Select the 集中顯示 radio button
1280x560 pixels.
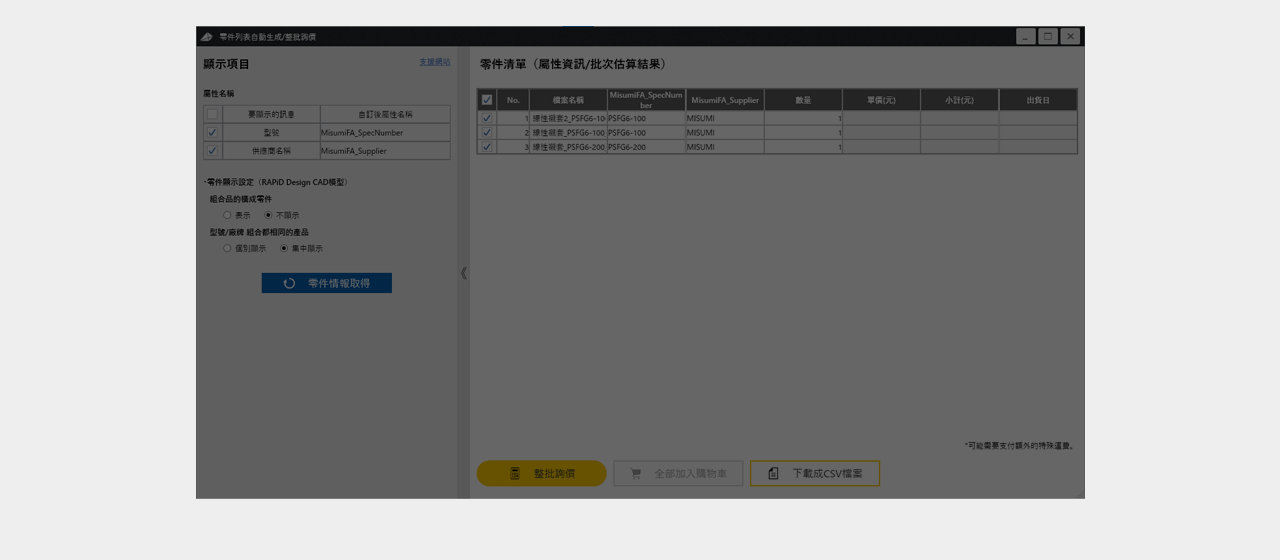click(284, 248)
